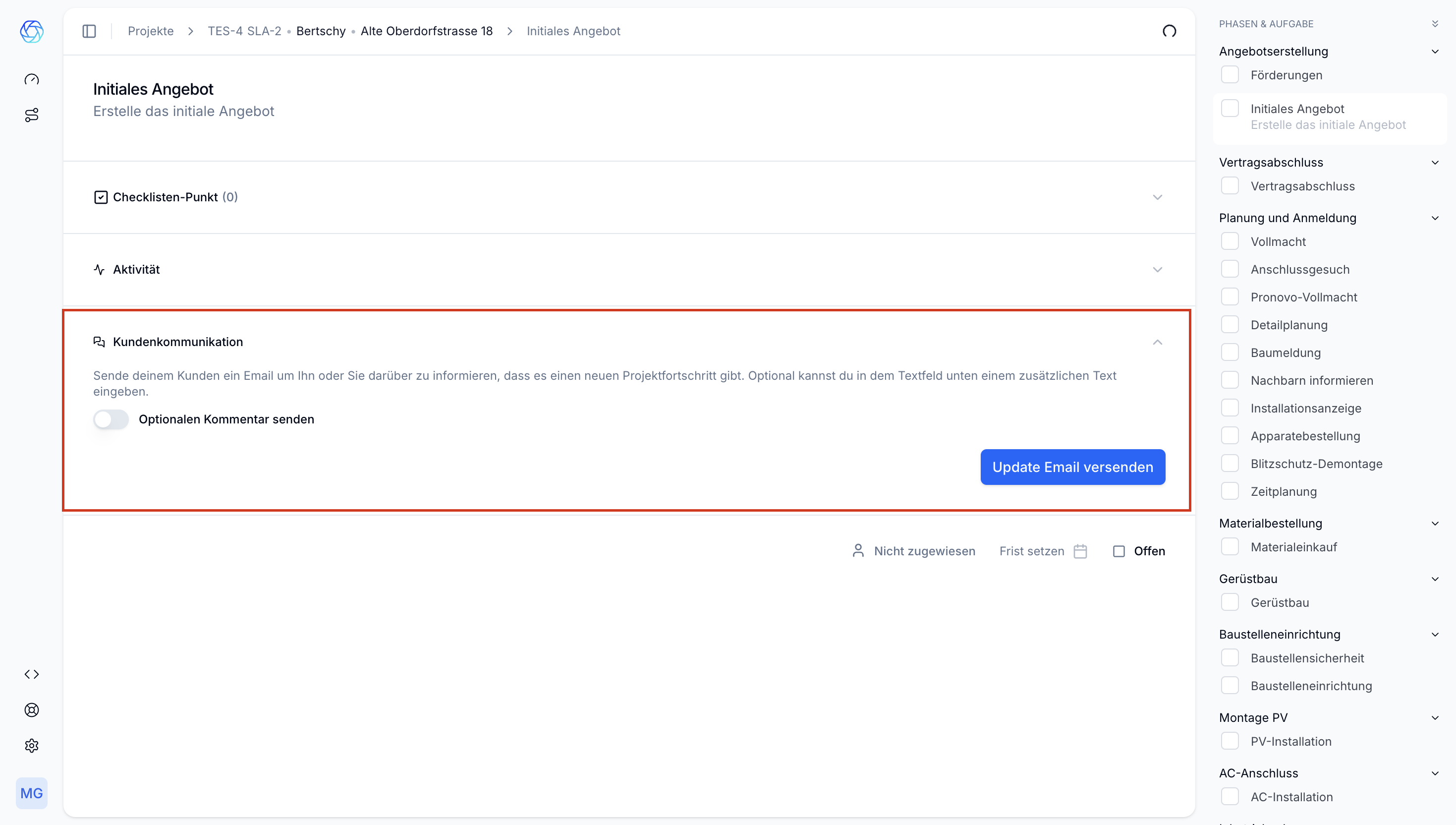Collapse the Kundenkommunikation section

1157,342
